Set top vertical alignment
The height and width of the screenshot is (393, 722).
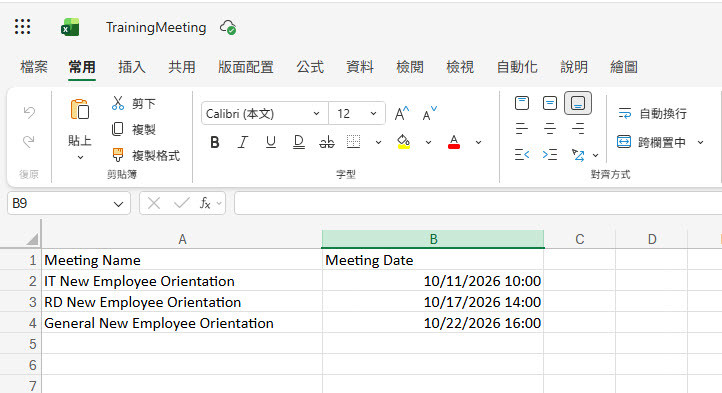coord(522,103)
